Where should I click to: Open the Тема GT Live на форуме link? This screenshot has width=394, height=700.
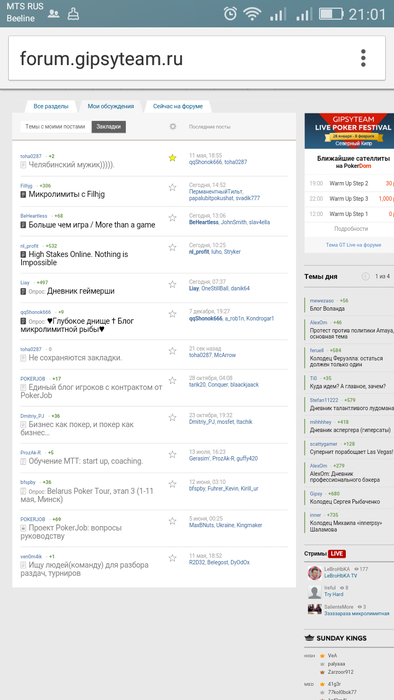click(x=353, y=245)
